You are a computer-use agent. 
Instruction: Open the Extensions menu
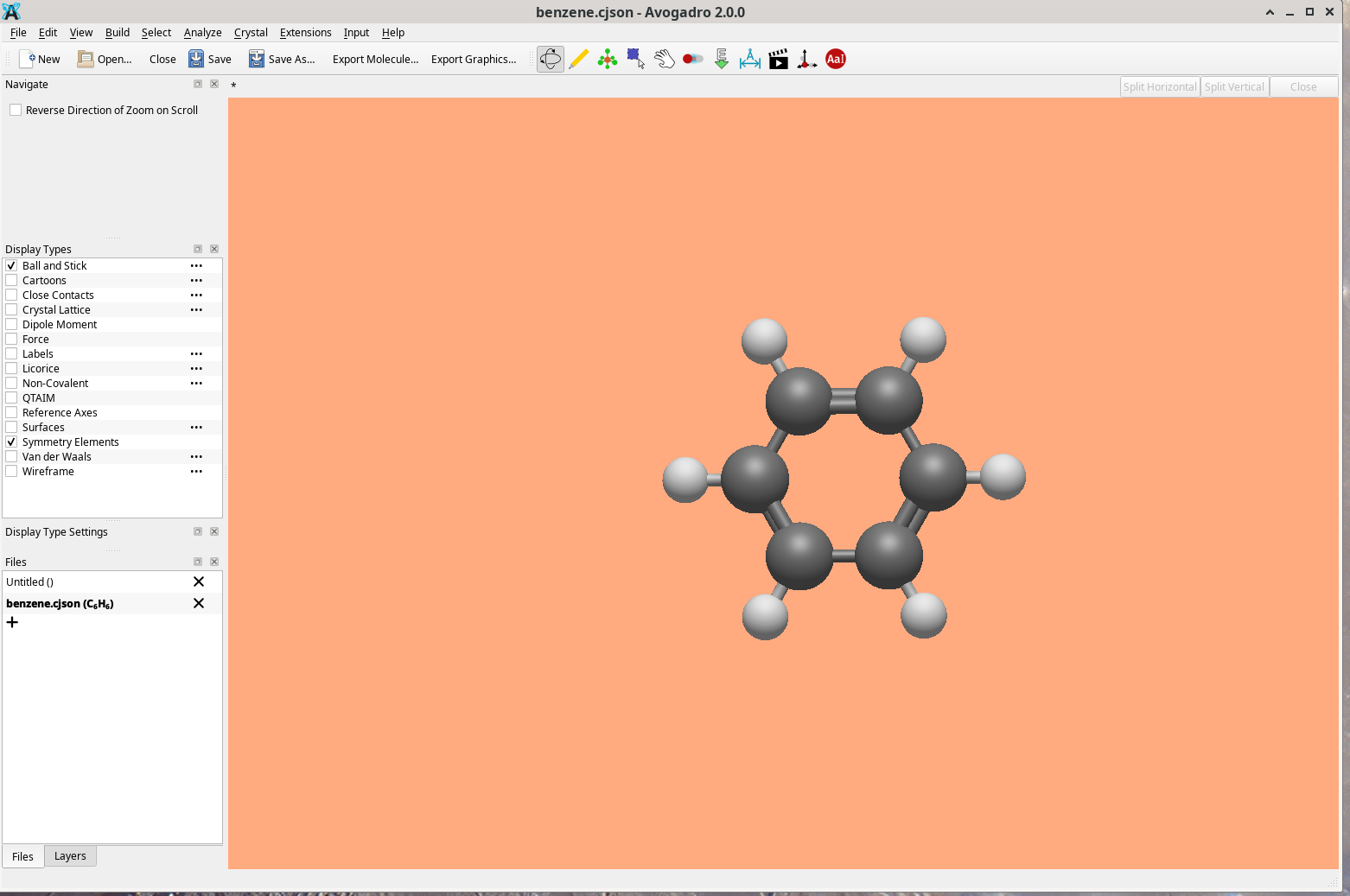pyautogui.click(x=305, y=32)
